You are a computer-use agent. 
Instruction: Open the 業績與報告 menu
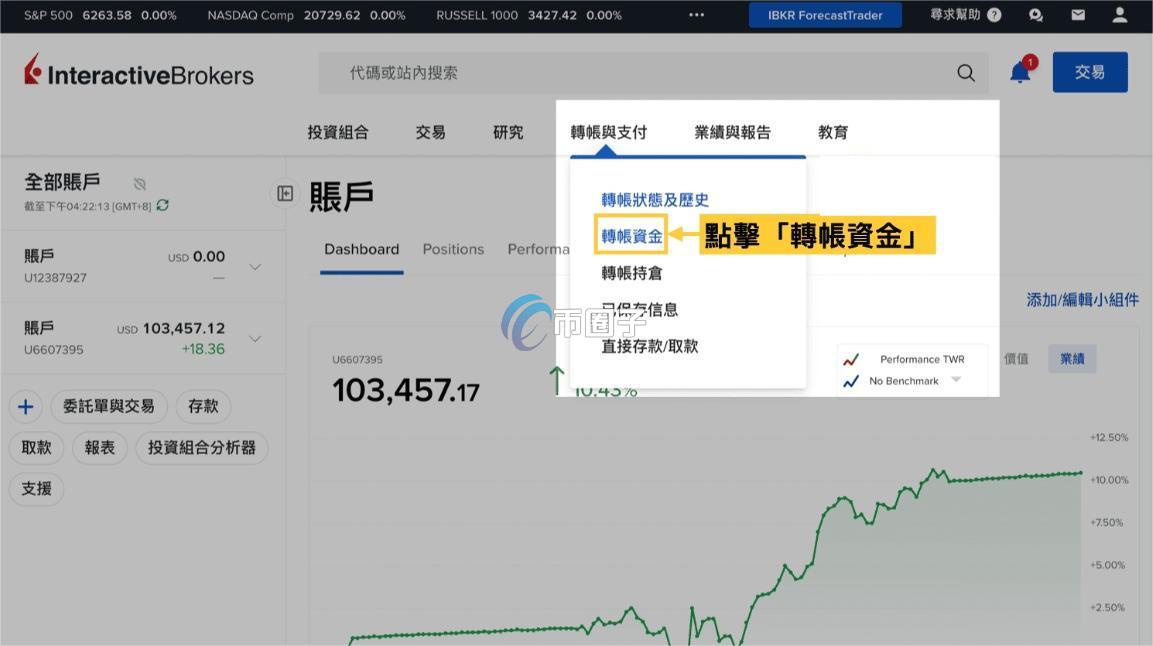733,131
